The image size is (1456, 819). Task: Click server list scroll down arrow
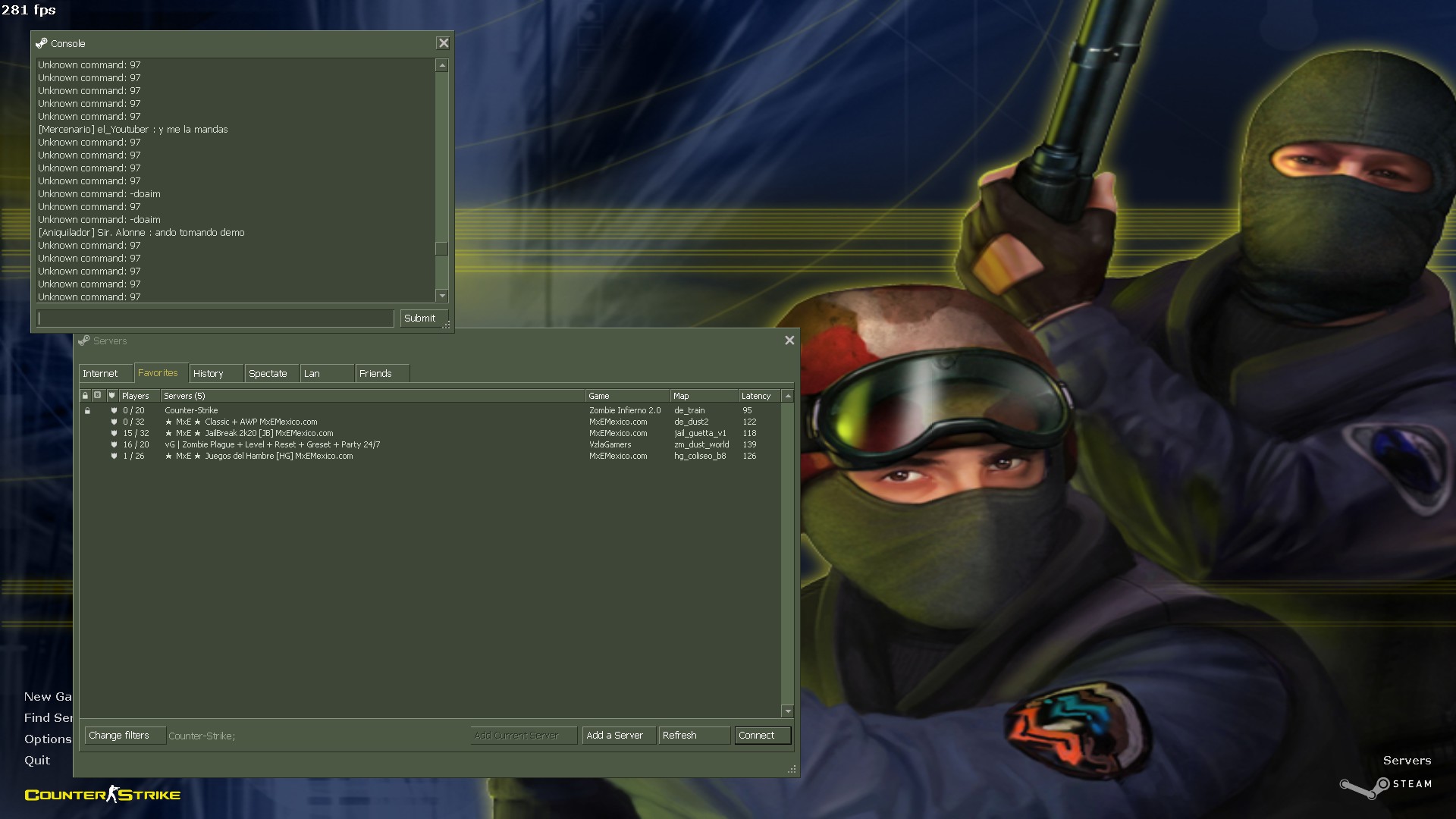pyautogui.click(x=788, y=711)
